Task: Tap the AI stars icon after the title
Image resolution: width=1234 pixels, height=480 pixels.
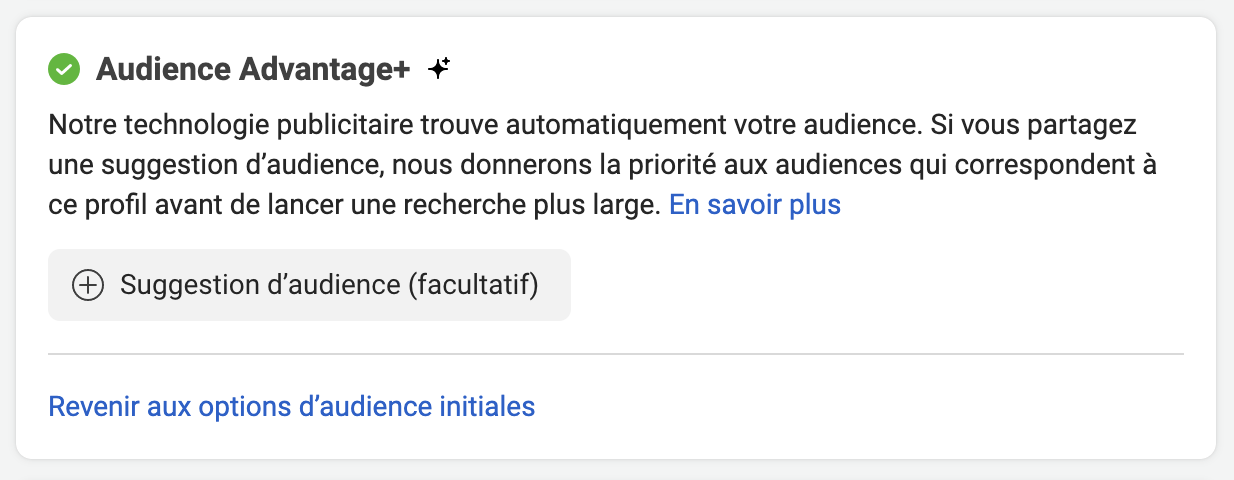Action: 438,69
